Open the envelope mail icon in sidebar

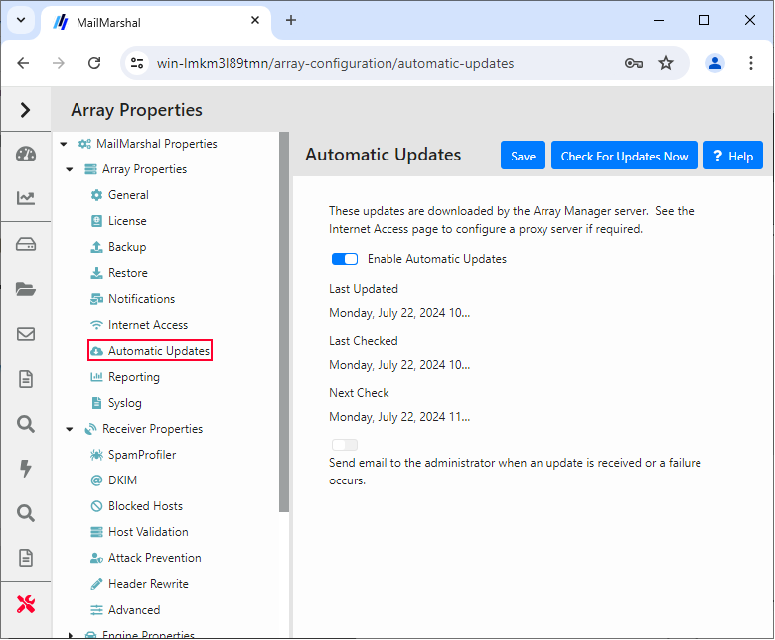click(26, 334)
